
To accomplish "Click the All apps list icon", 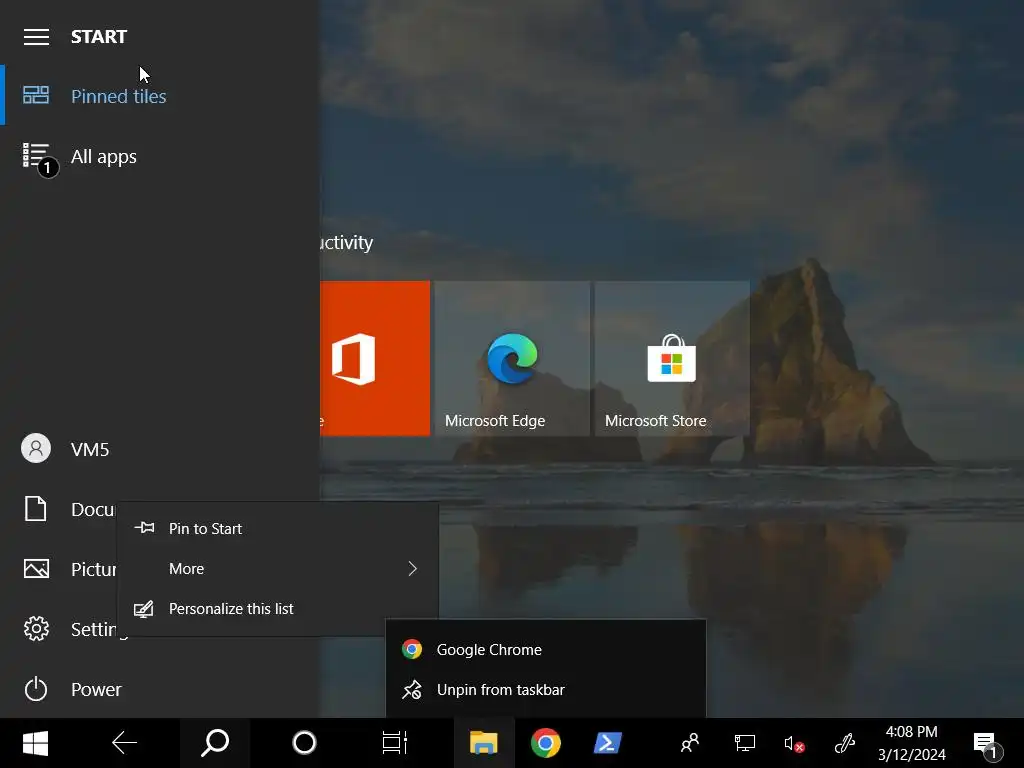I will click(36, 155).
